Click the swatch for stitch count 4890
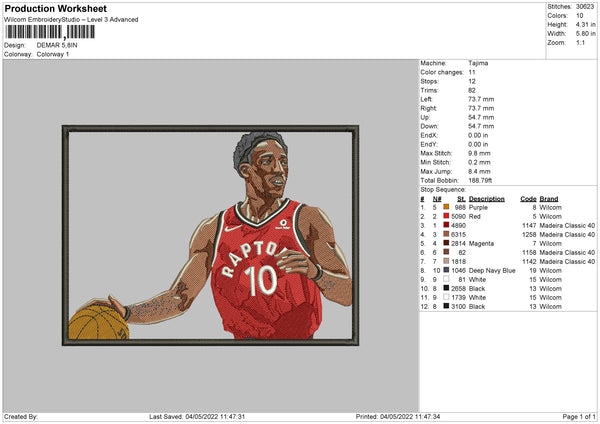Screen dimensions: 600x424 point(445,225)
